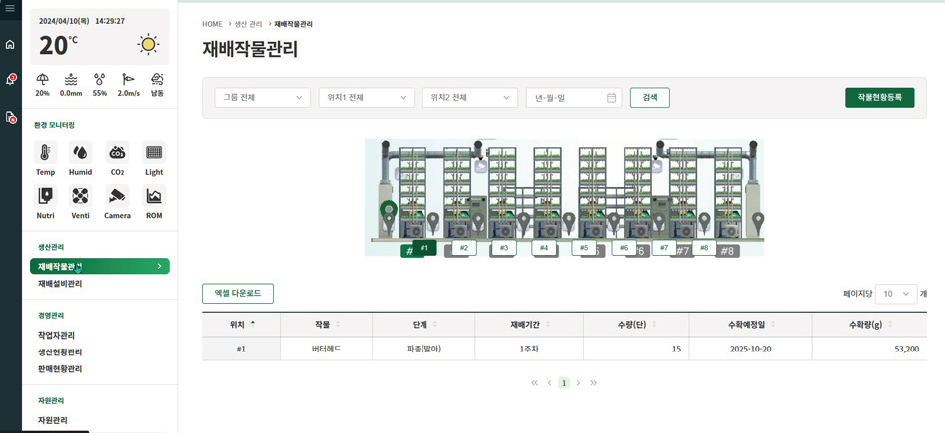Viewport: 945px width, 433px height.
Task: Click the Light sensor icon
Action: click(x=154, y=153)
